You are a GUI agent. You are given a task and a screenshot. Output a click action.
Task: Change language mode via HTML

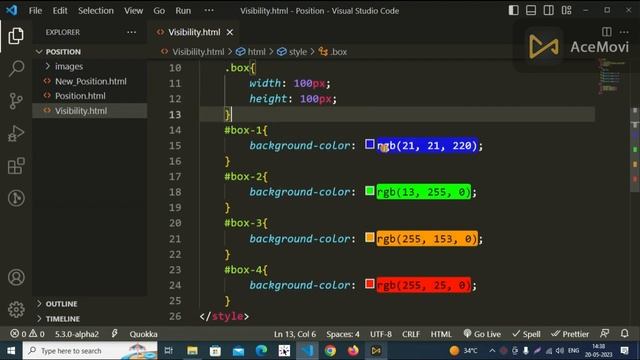(x=441, y=334)
